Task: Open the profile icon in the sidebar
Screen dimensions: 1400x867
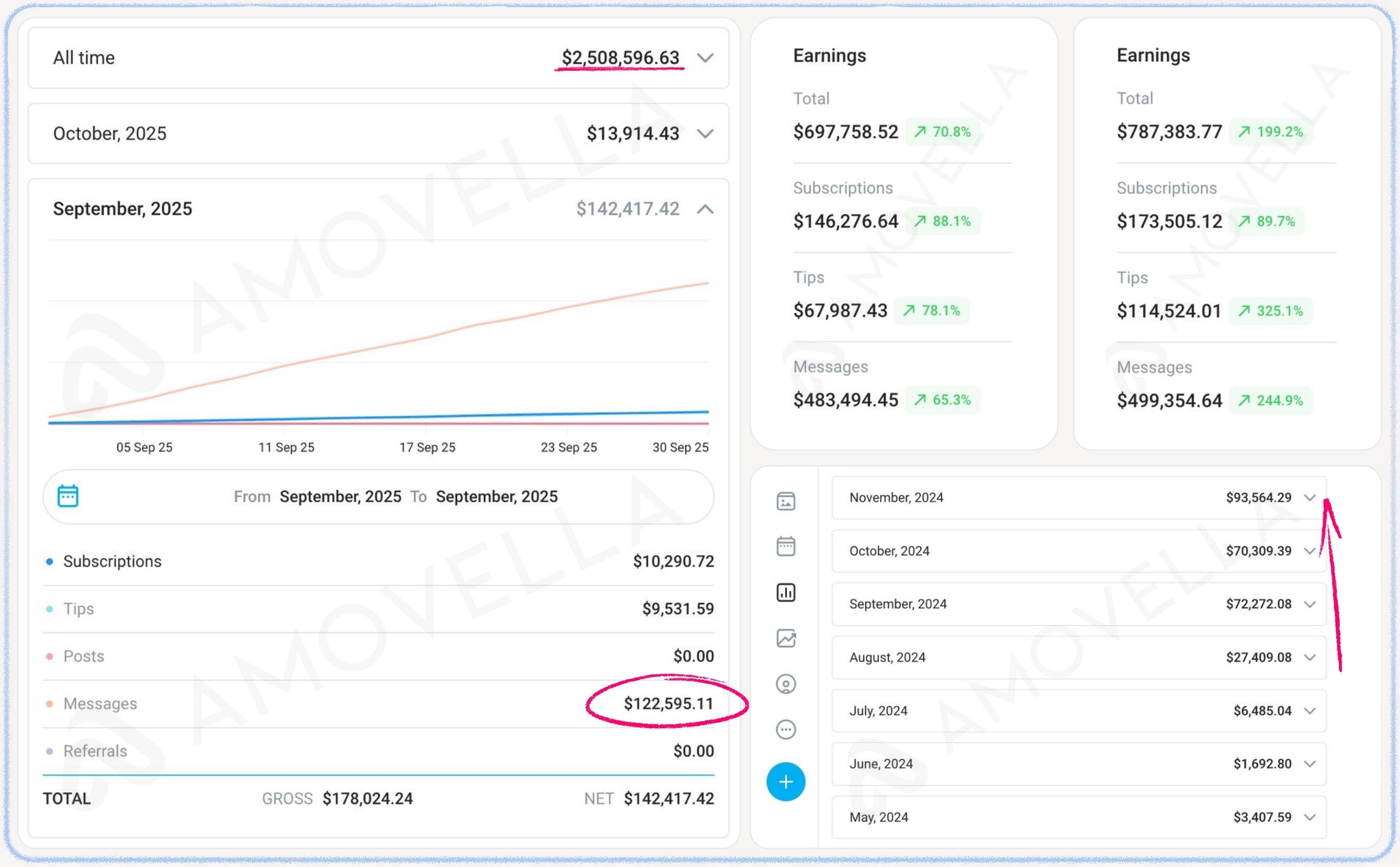Action: (x=786, y=684)
